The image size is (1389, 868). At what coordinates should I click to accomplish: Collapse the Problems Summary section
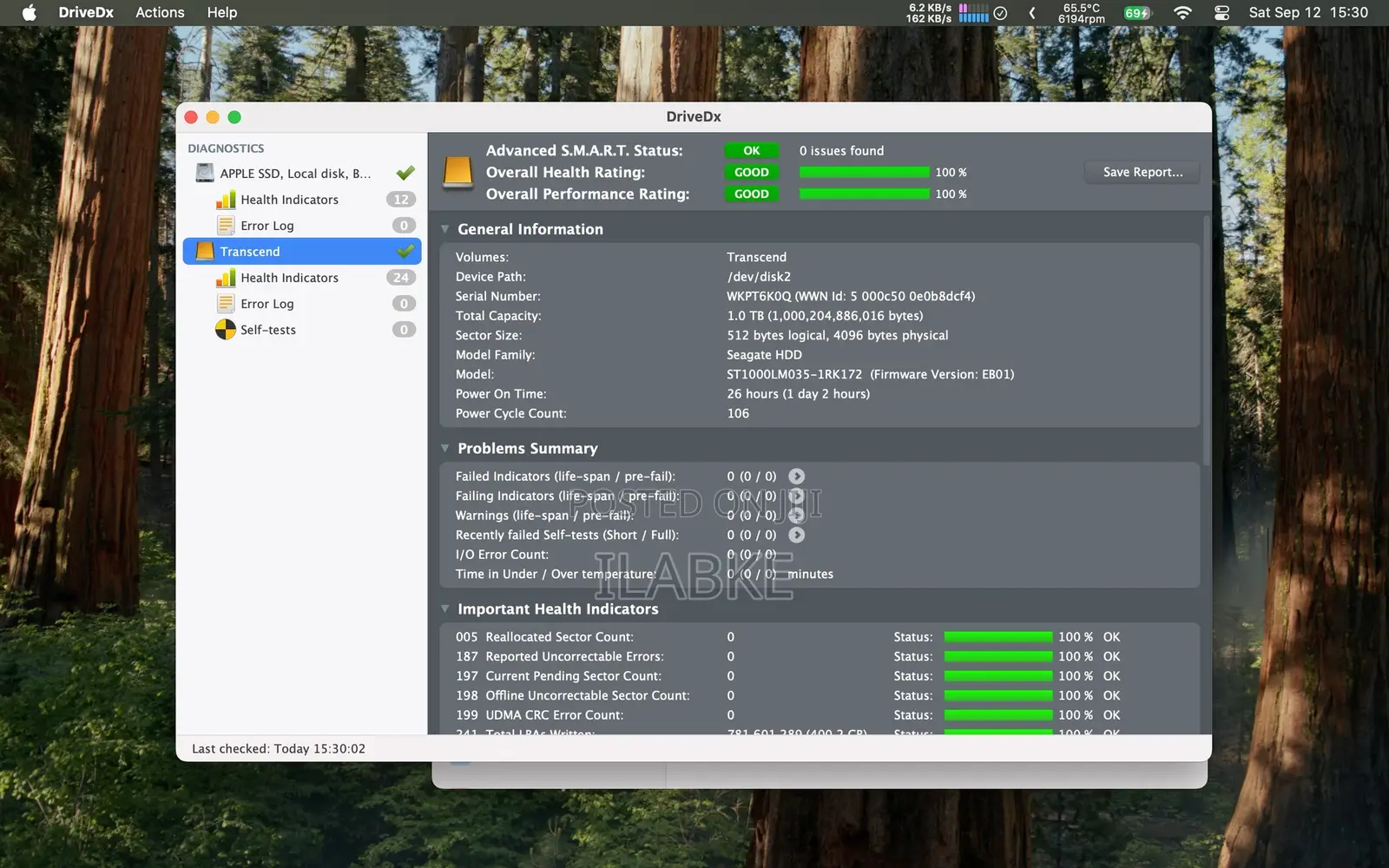coord(444,448)
